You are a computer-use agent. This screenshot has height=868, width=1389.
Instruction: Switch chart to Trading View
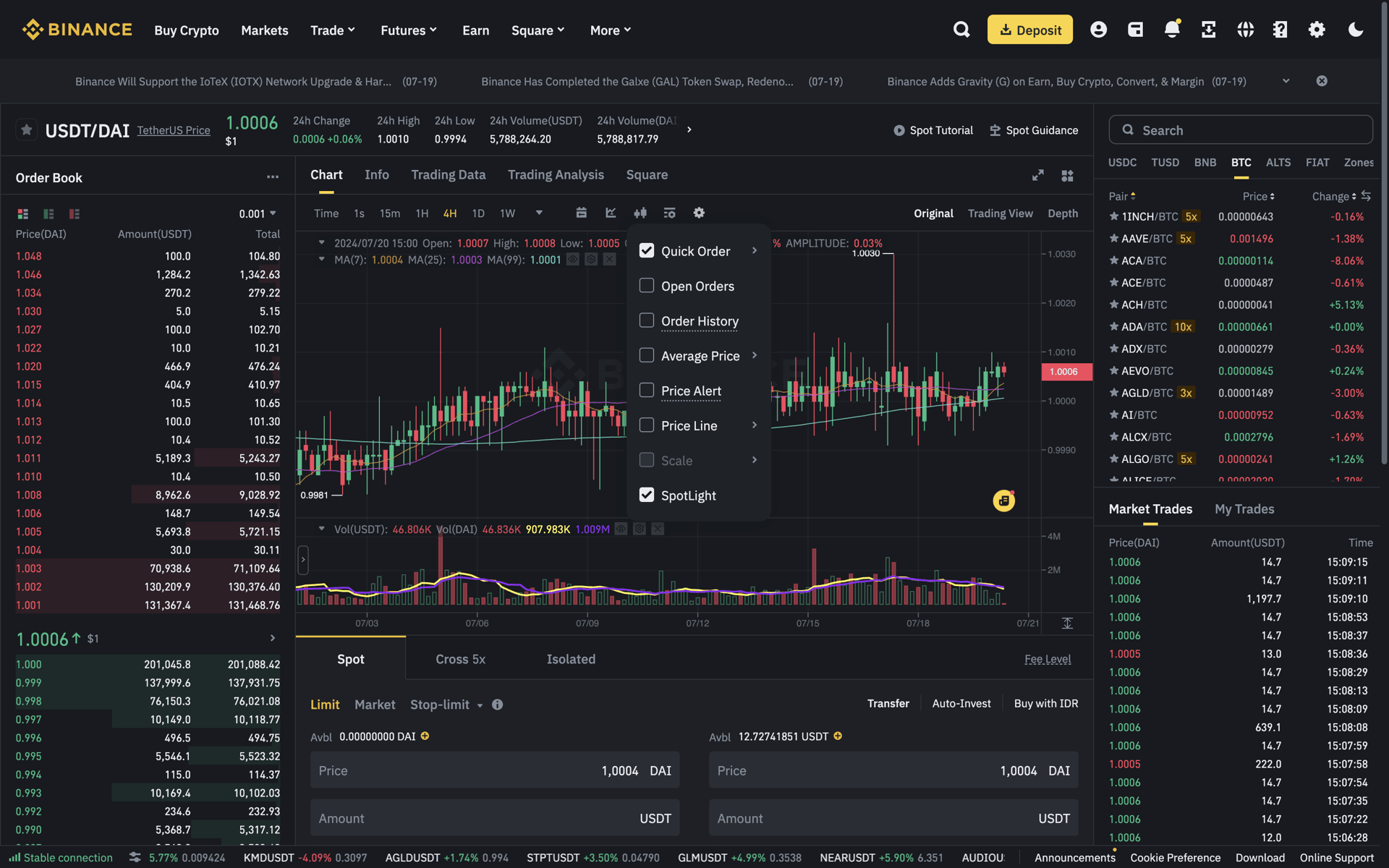tap(1000, 213)
